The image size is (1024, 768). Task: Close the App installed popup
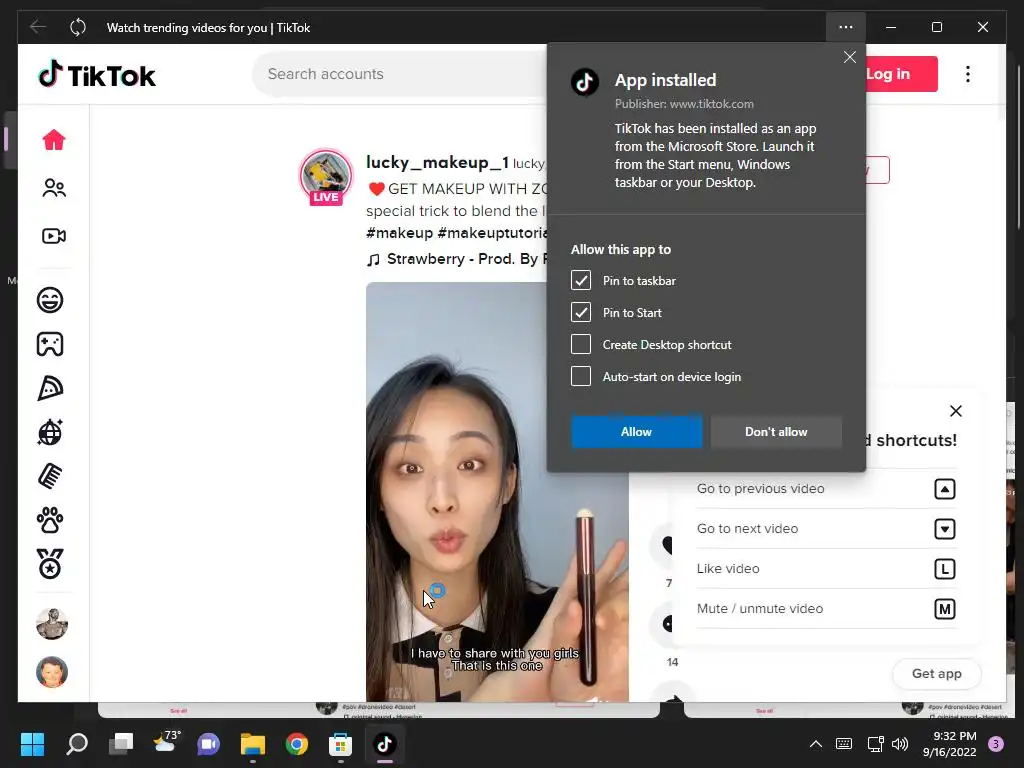[x=850, y=57]
